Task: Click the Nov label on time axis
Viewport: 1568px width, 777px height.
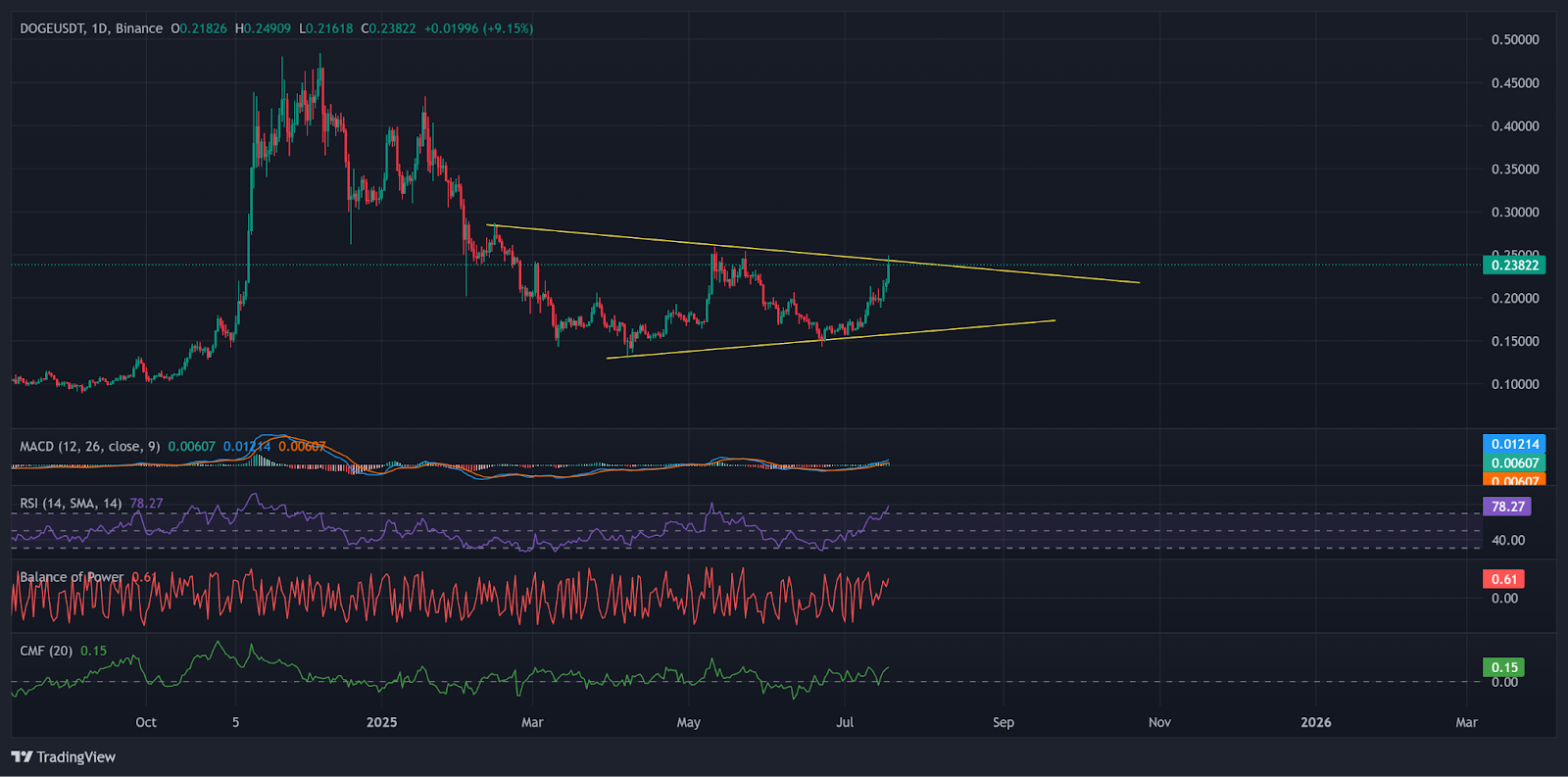Action: pos(1159,722)
